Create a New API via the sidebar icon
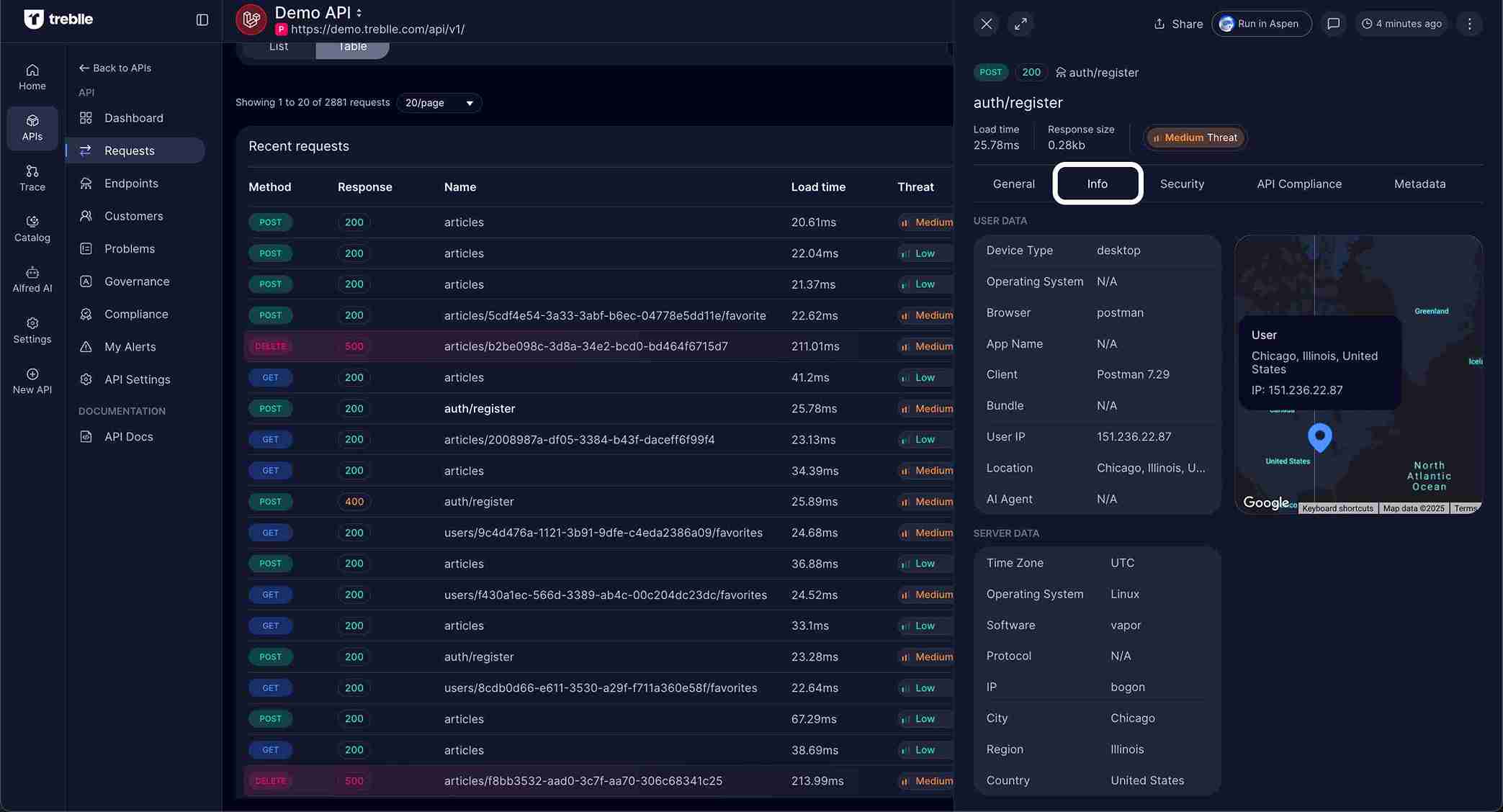Screen dimensions: 1503x812 [32, 380]
